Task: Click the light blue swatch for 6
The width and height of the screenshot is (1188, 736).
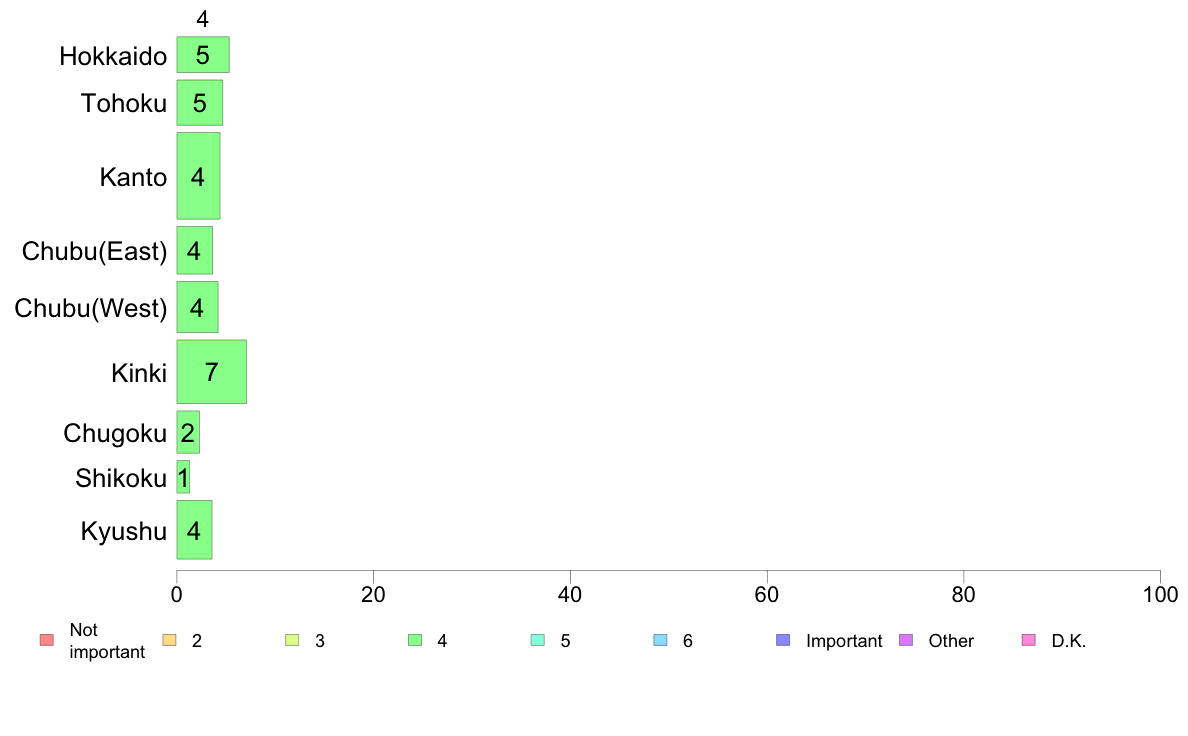Action: tap(661, 640)
